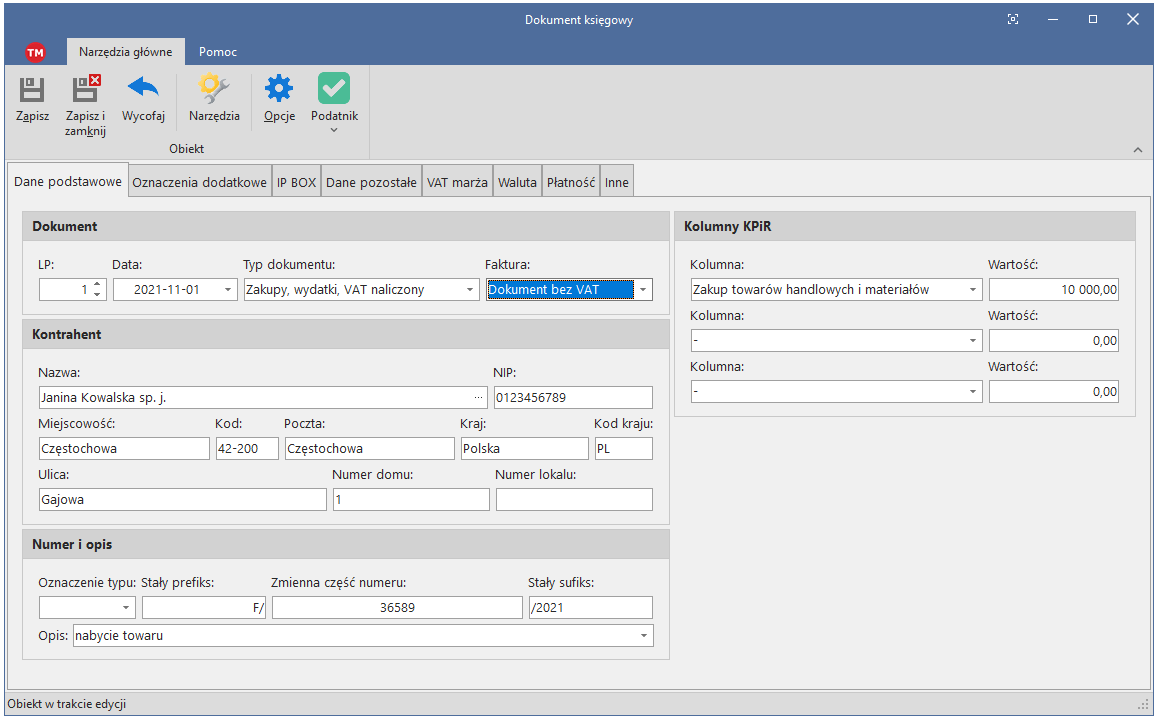The image size is (1157, 720).
Task: Increase the LP number with up arrow
Action: point(97,285)
